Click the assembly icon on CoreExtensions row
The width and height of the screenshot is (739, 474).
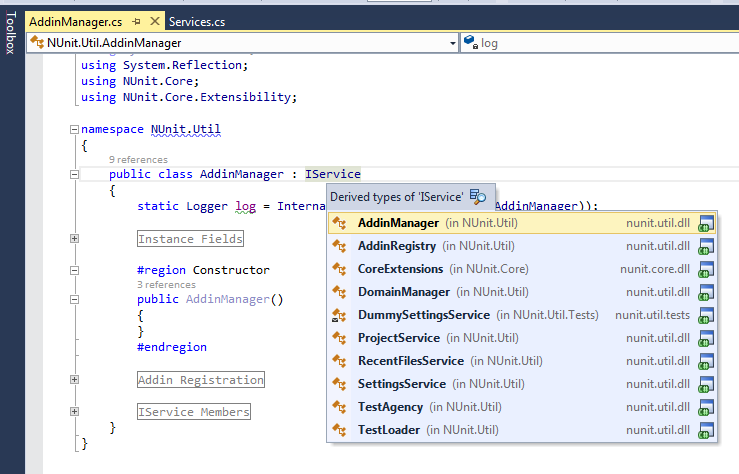point(706,270)
